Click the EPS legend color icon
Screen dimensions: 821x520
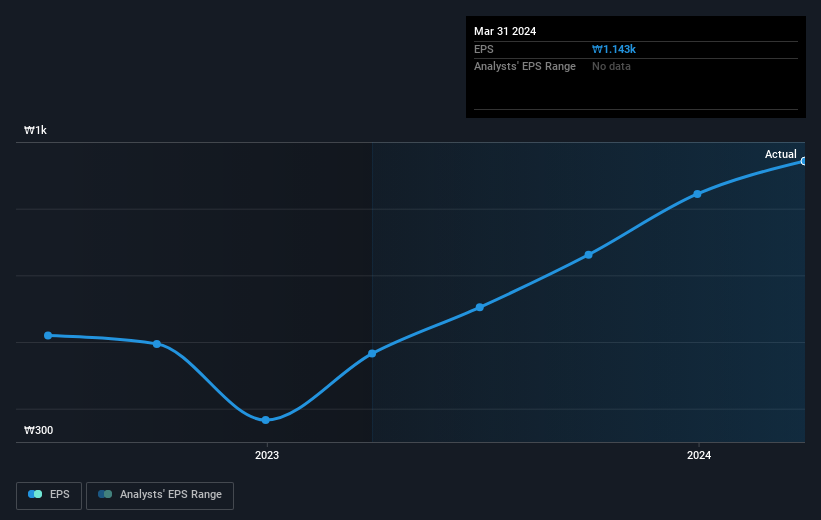point(35,494)
